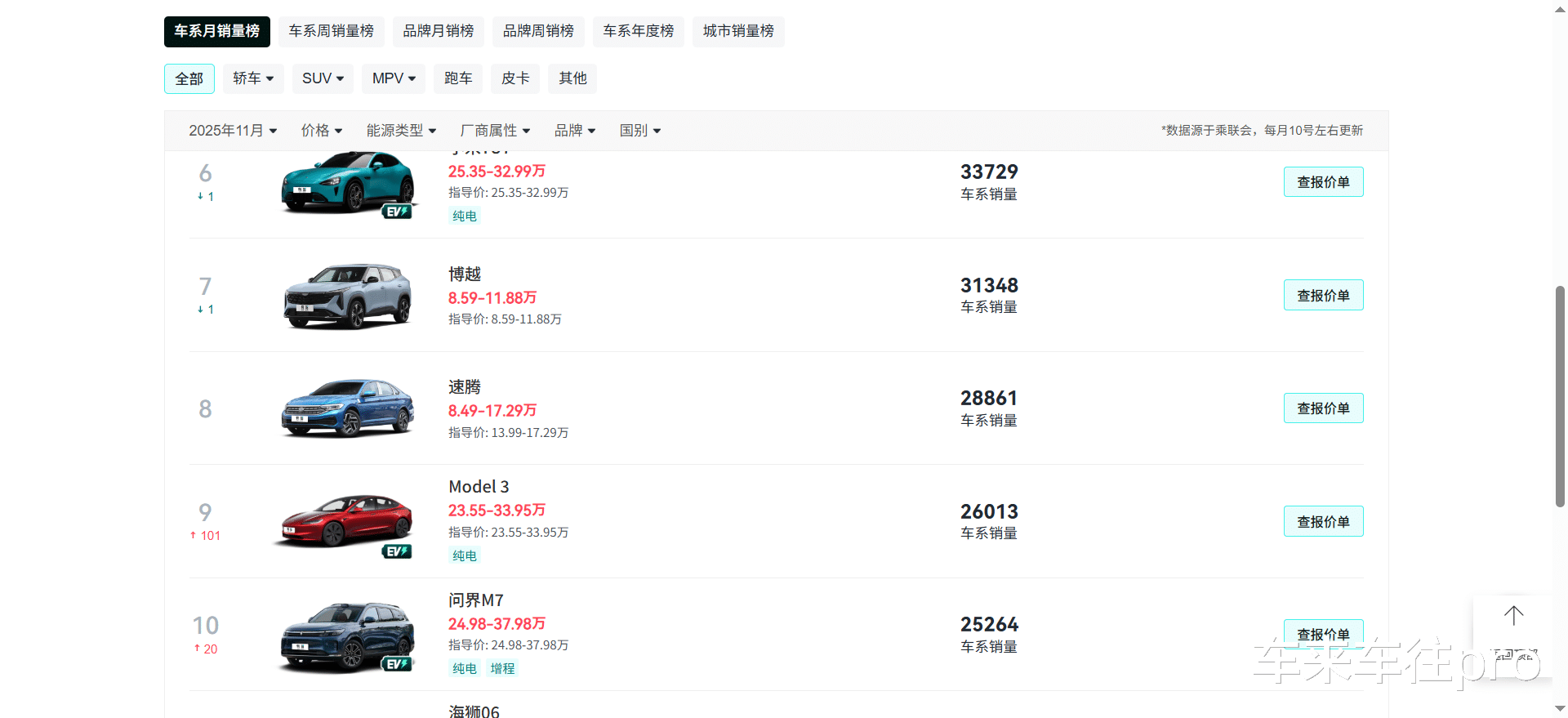Select the 皮卡 filter option
The height and width of the screenshot is (718, 1568).
click(x=515, y=78)
